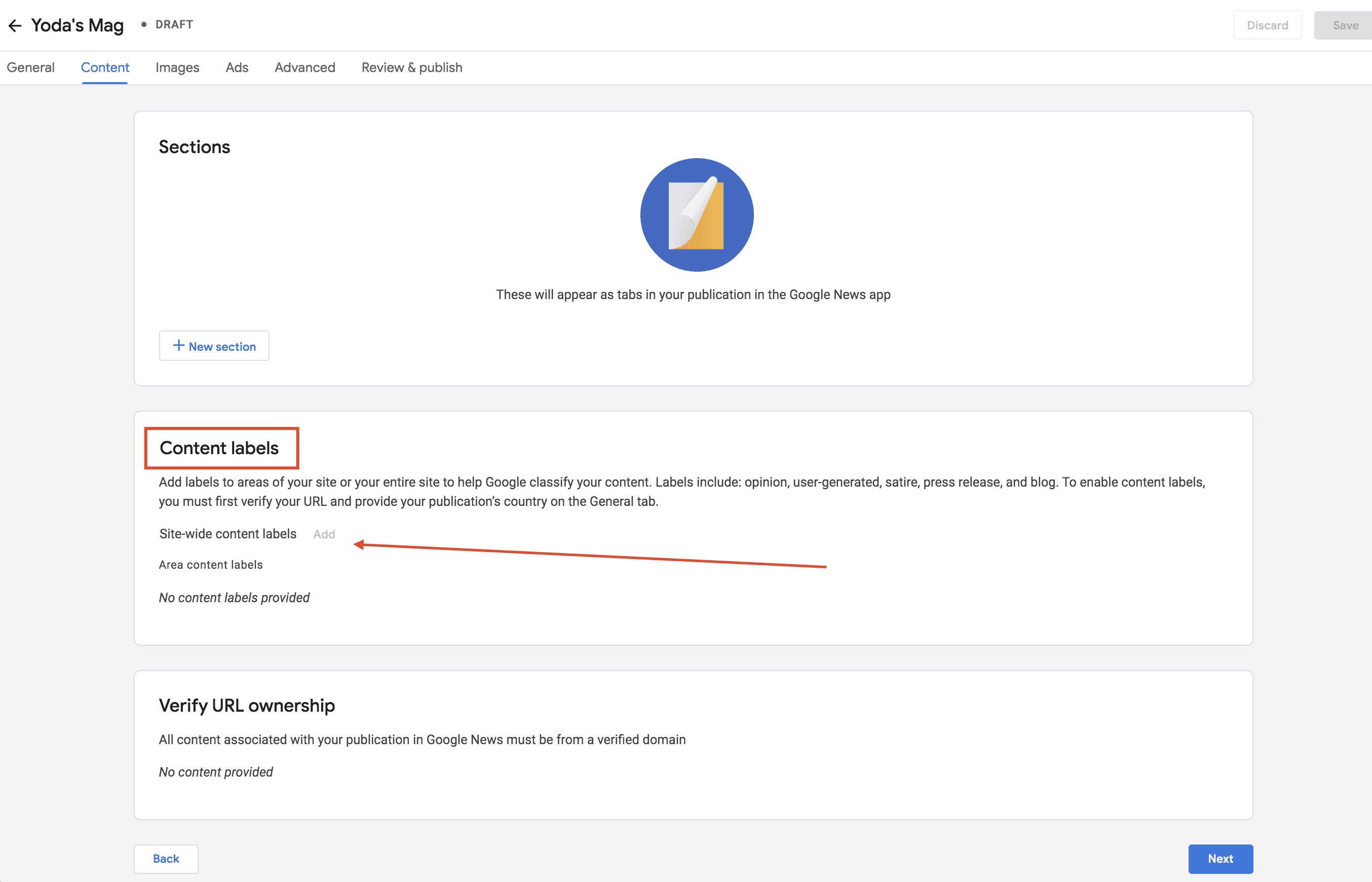Viewport: 1372px width, 882px height.
Task: Click the Verify URL ownership heading
Action: (247, 705)
